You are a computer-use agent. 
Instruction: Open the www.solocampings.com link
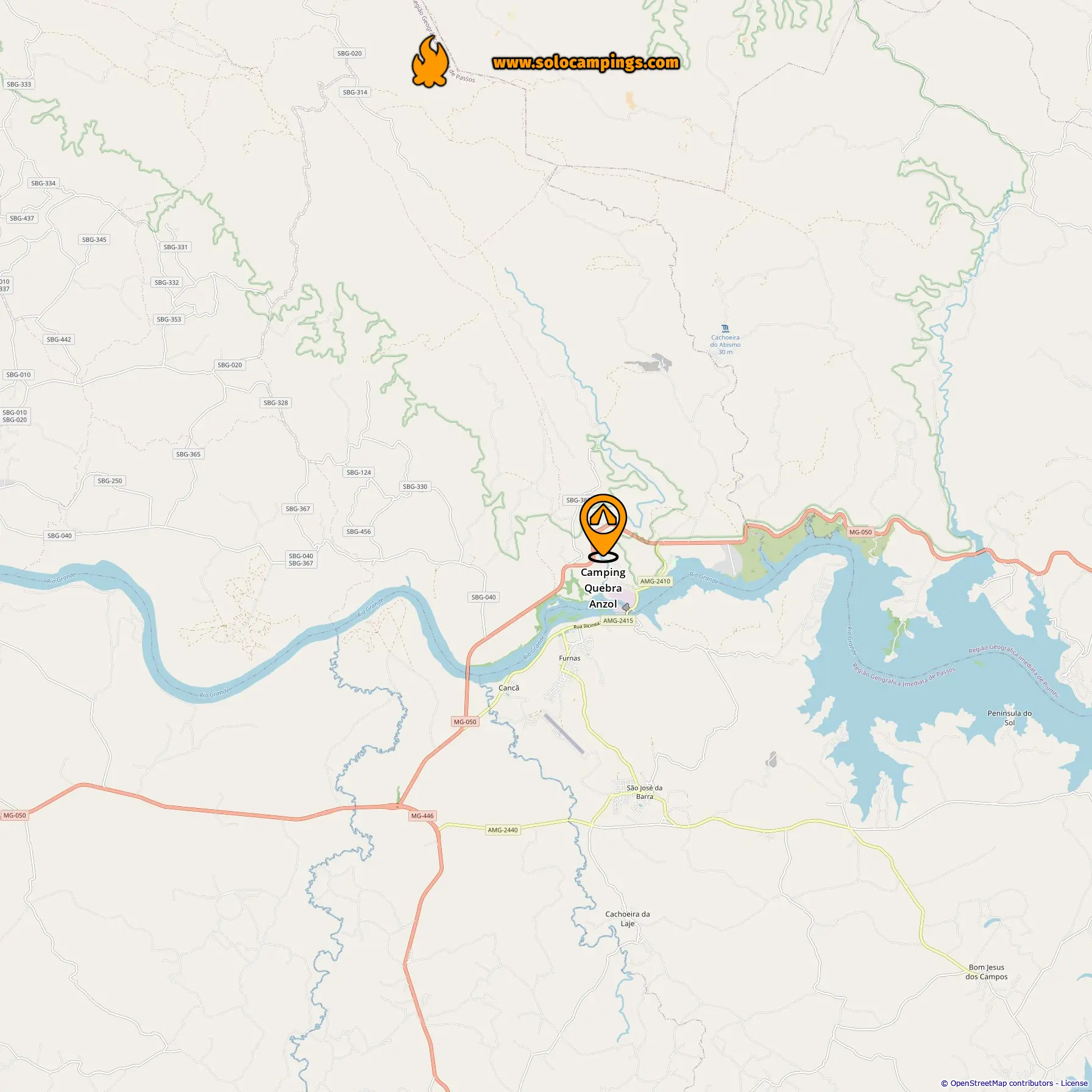pyautogui.click(x=586, y=62)
